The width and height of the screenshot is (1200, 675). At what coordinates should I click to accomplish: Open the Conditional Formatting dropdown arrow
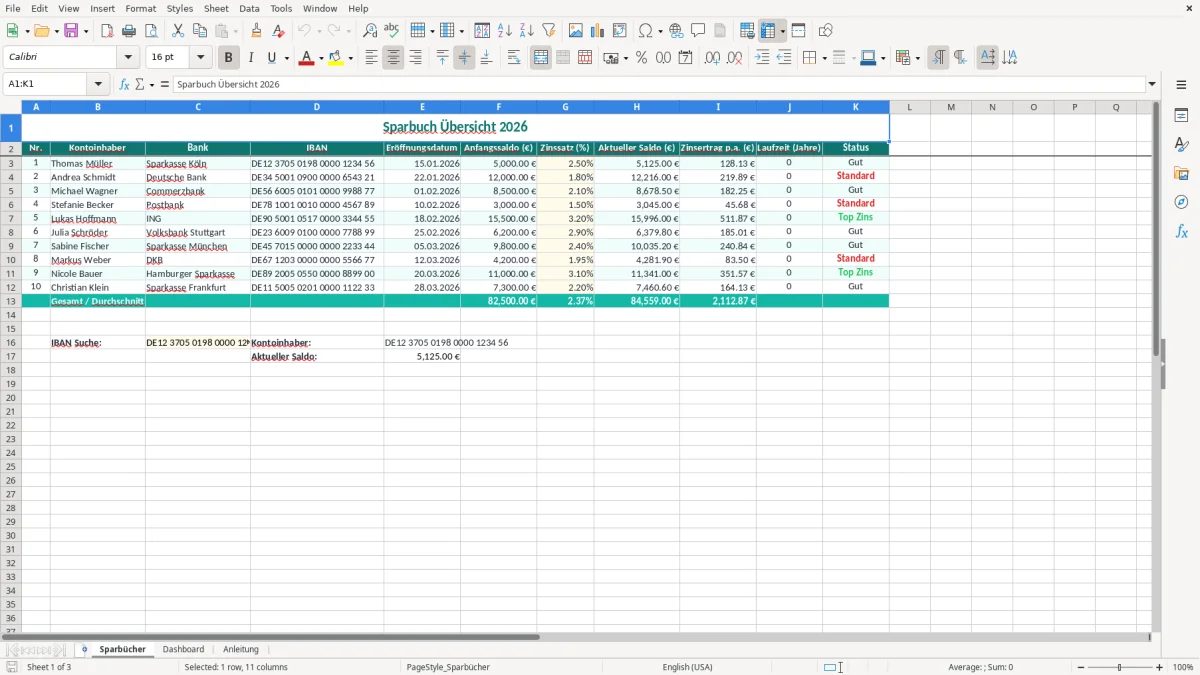click(917, 58)
